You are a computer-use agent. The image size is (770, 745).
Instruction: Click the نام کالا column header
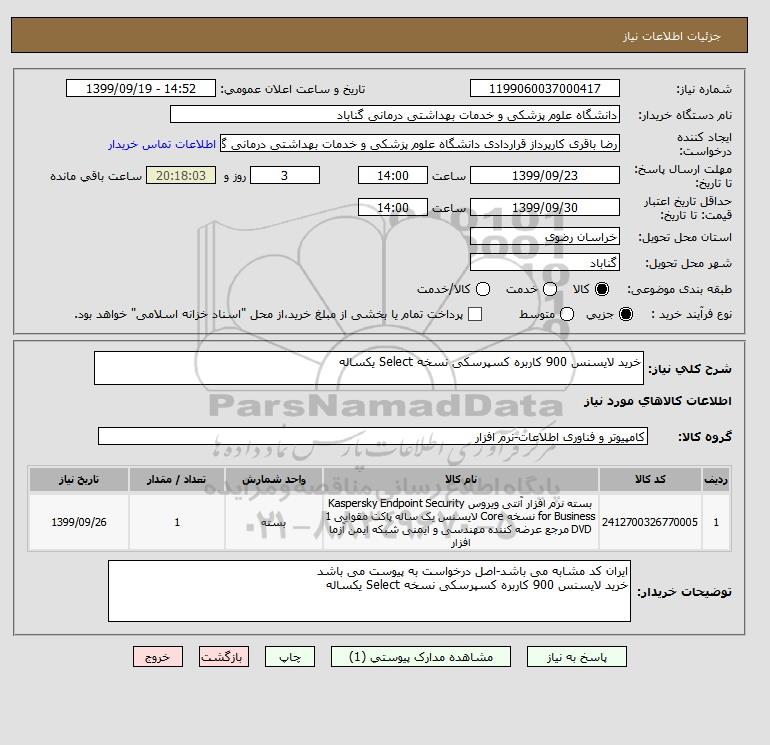461,479
